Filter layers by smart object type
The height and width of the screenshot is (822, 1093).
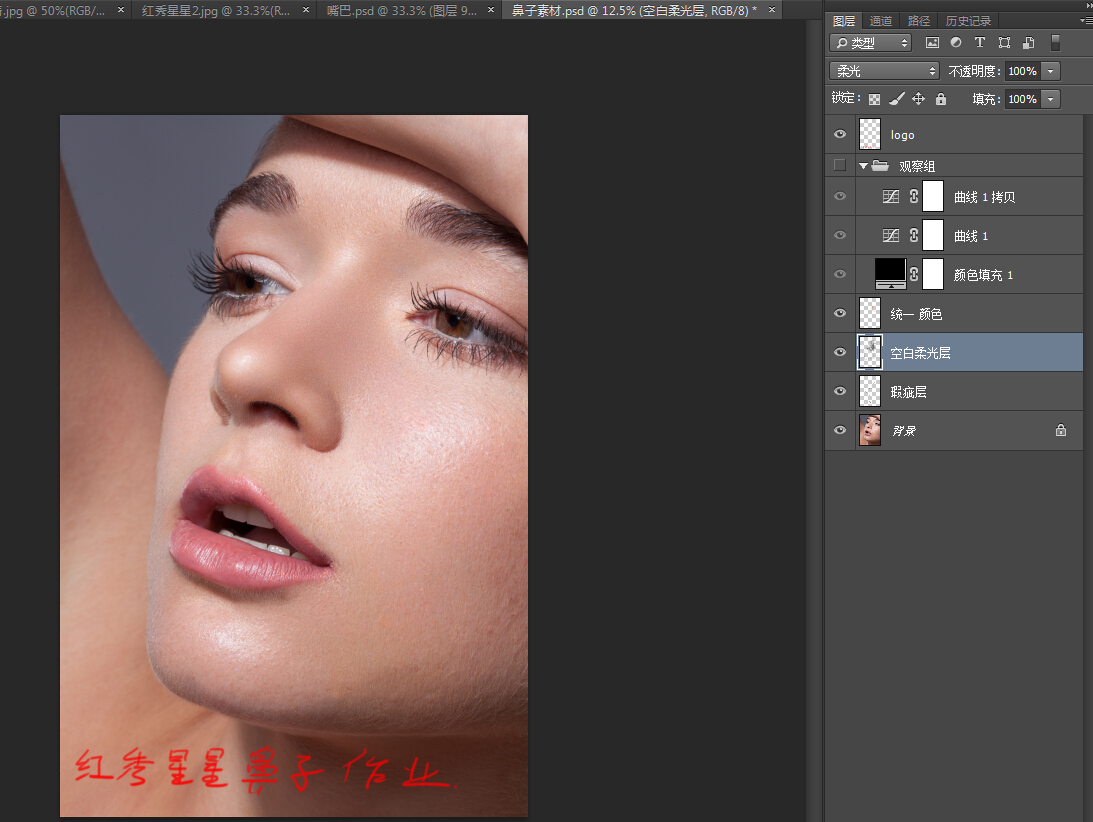click(1028, 43)
